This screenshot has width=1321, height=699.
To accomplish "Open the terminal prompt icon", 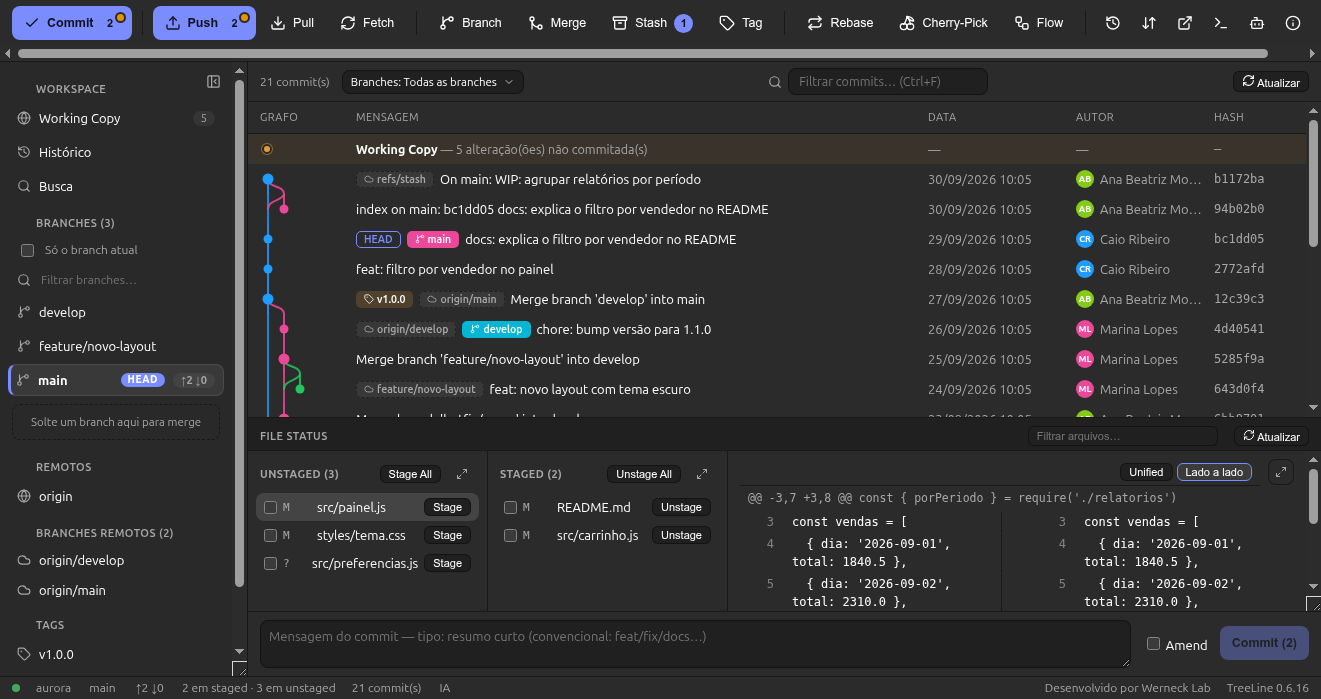I will (x=1220, y=23).
